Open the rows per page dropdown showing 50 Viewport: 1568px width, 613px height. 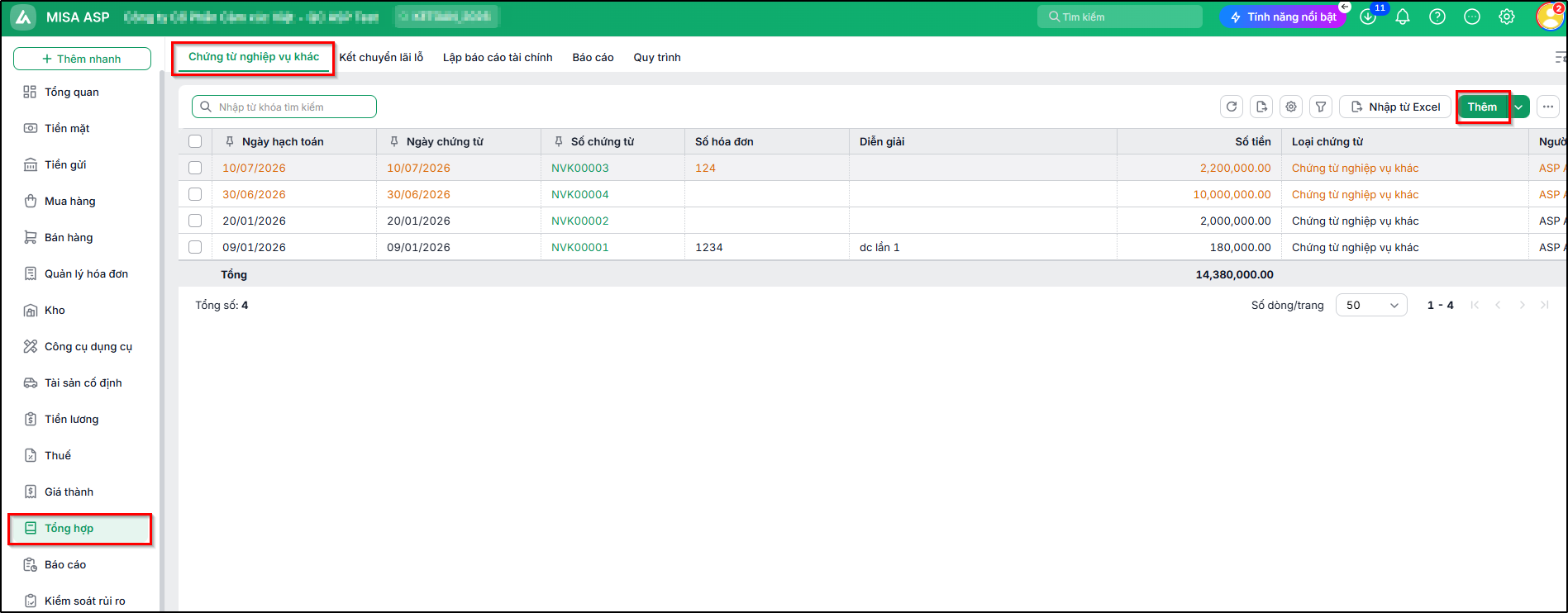click(x=1371, y=305)
